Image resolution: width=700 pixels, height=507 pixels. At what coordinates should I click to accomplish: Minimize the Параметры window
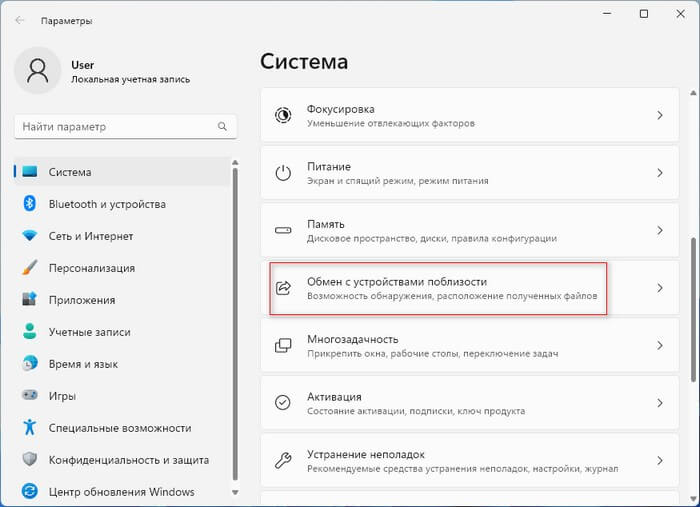point(607,14)
